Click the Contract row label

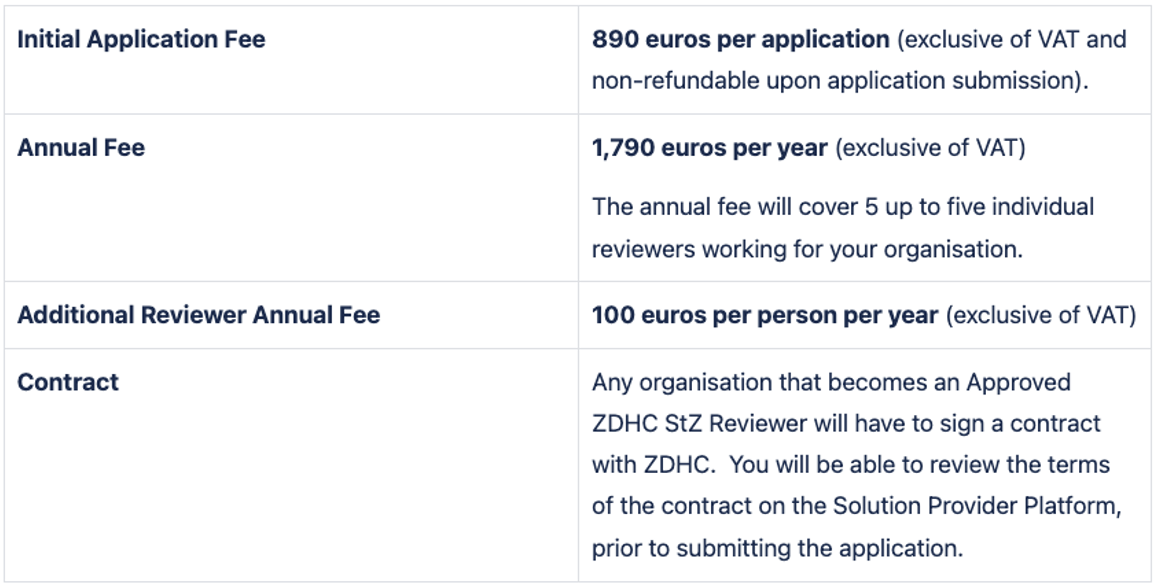coord(68,382)
